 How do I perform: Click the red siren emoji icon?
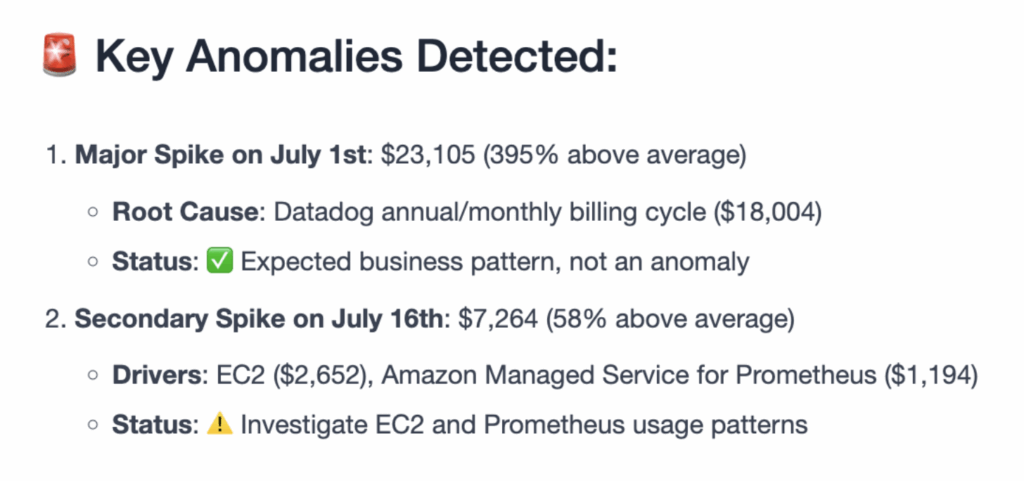[60, 55]
